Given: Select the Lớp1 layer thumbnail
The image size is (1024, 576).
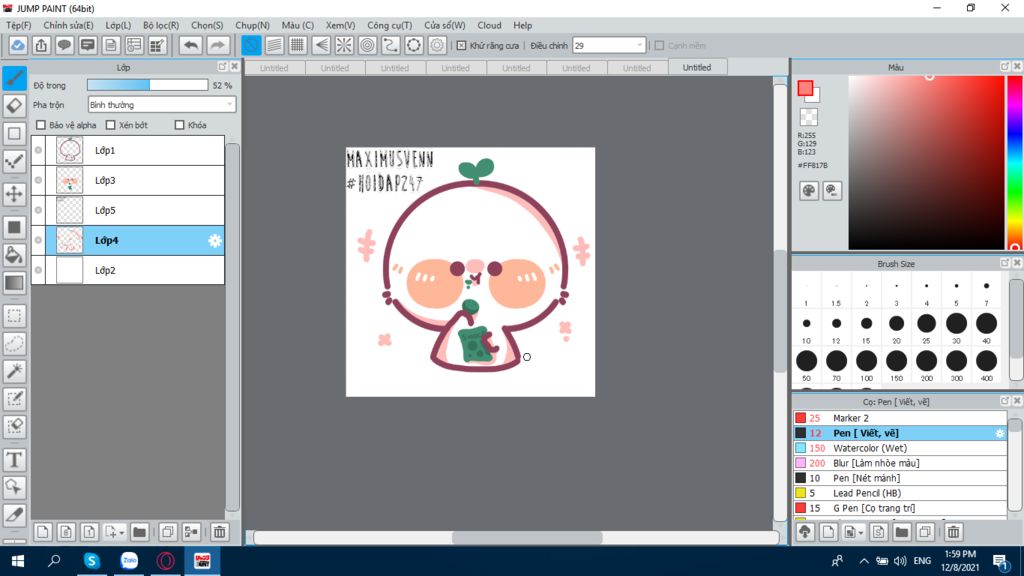Looking at the screenshot, I should [x=69, y=150].
